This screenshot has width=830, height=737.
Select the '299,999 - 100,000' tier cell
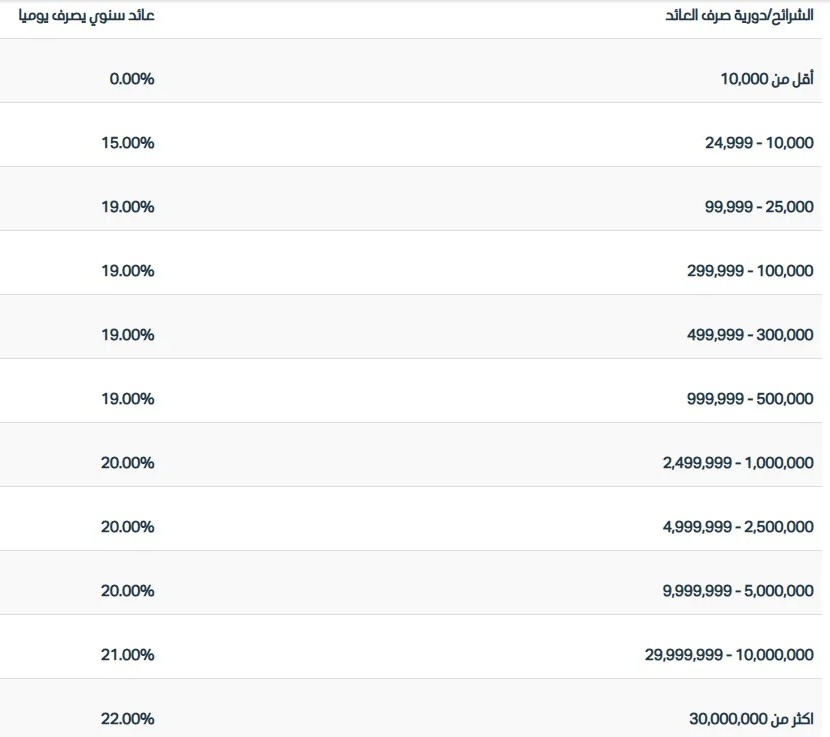pyautogui.click(x=751, y=271)
